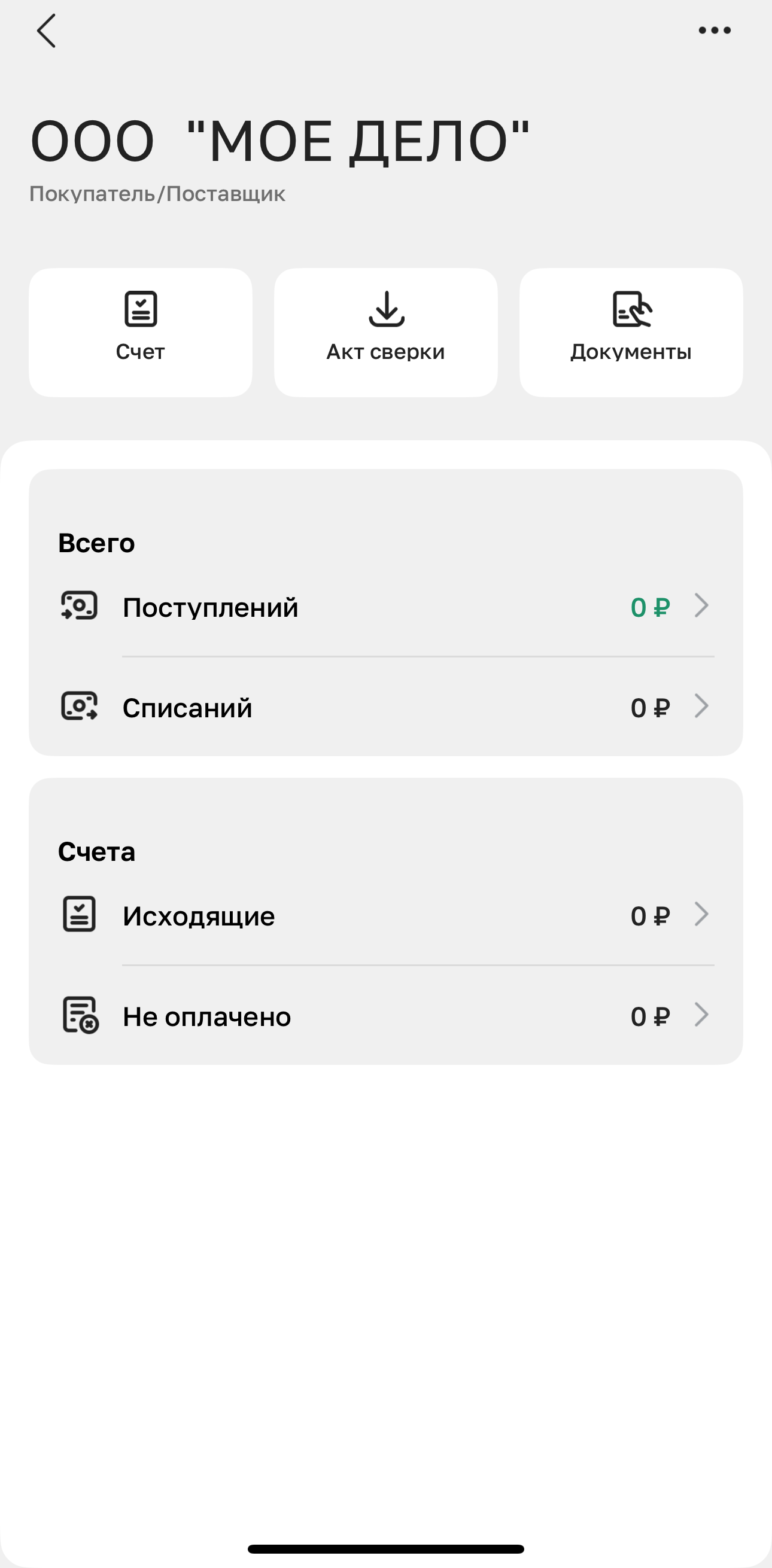Tap the Не оплачено unpaid invoice icon
This screenshot has width=772, height=1568.
tap(80, 1015)
